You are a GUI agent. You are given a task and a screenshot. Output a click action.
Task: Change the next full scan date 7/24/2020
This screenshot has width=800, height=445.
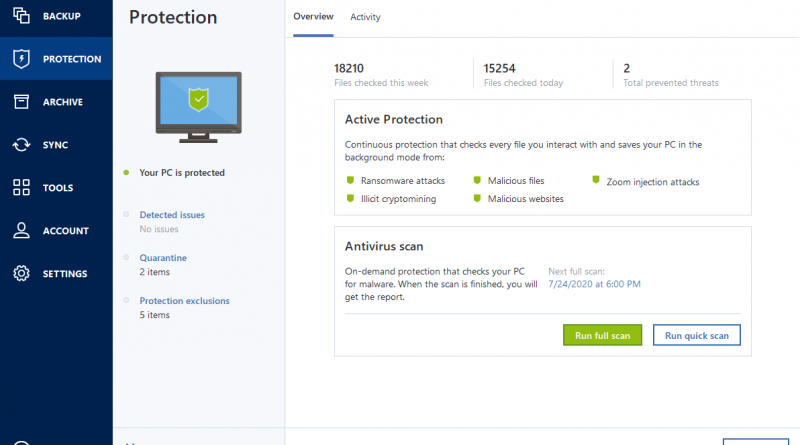click(x=594, y=284)
